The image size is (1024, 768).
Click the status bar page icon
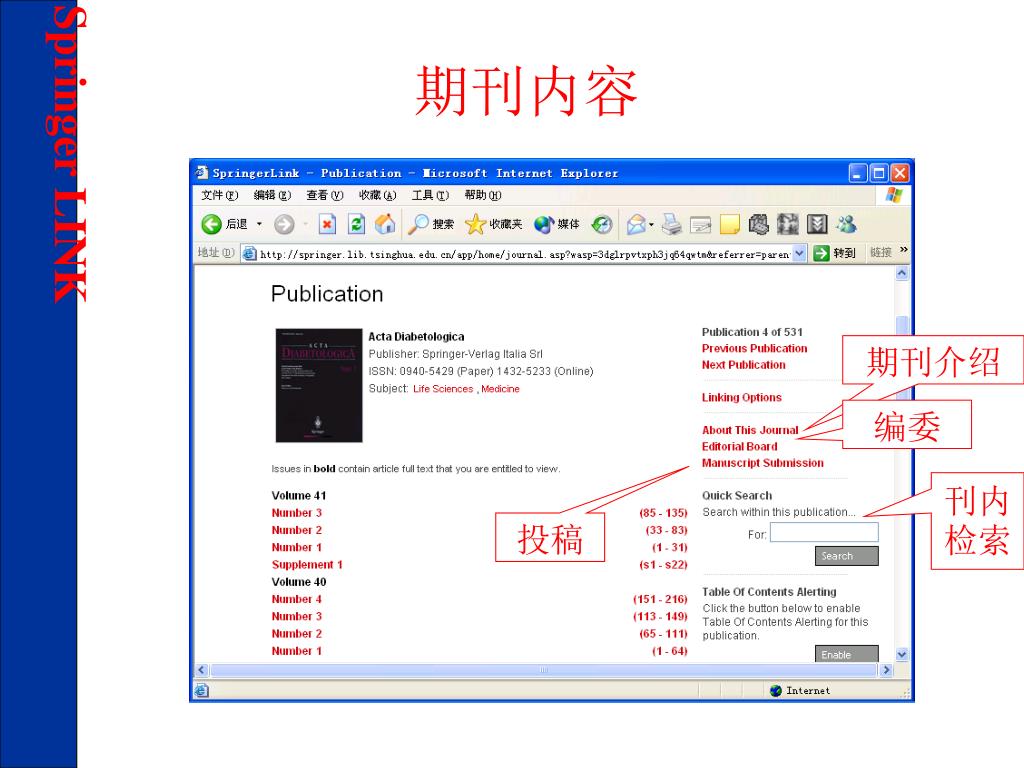click(201, 690)
